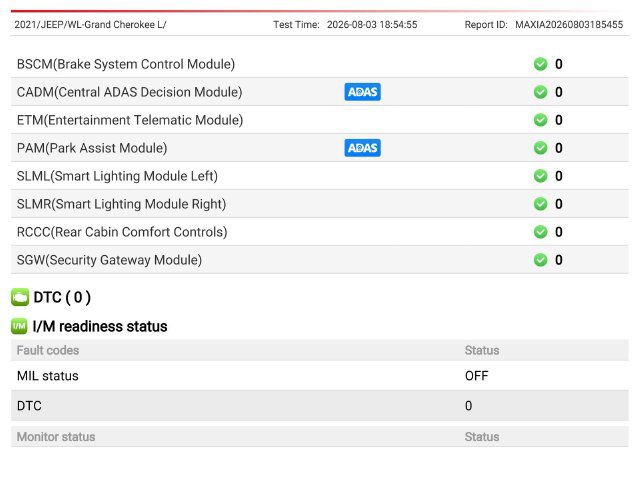
Task: Click green check icon for SLML module
Action: pyautogui.click(x=540, y=176)
